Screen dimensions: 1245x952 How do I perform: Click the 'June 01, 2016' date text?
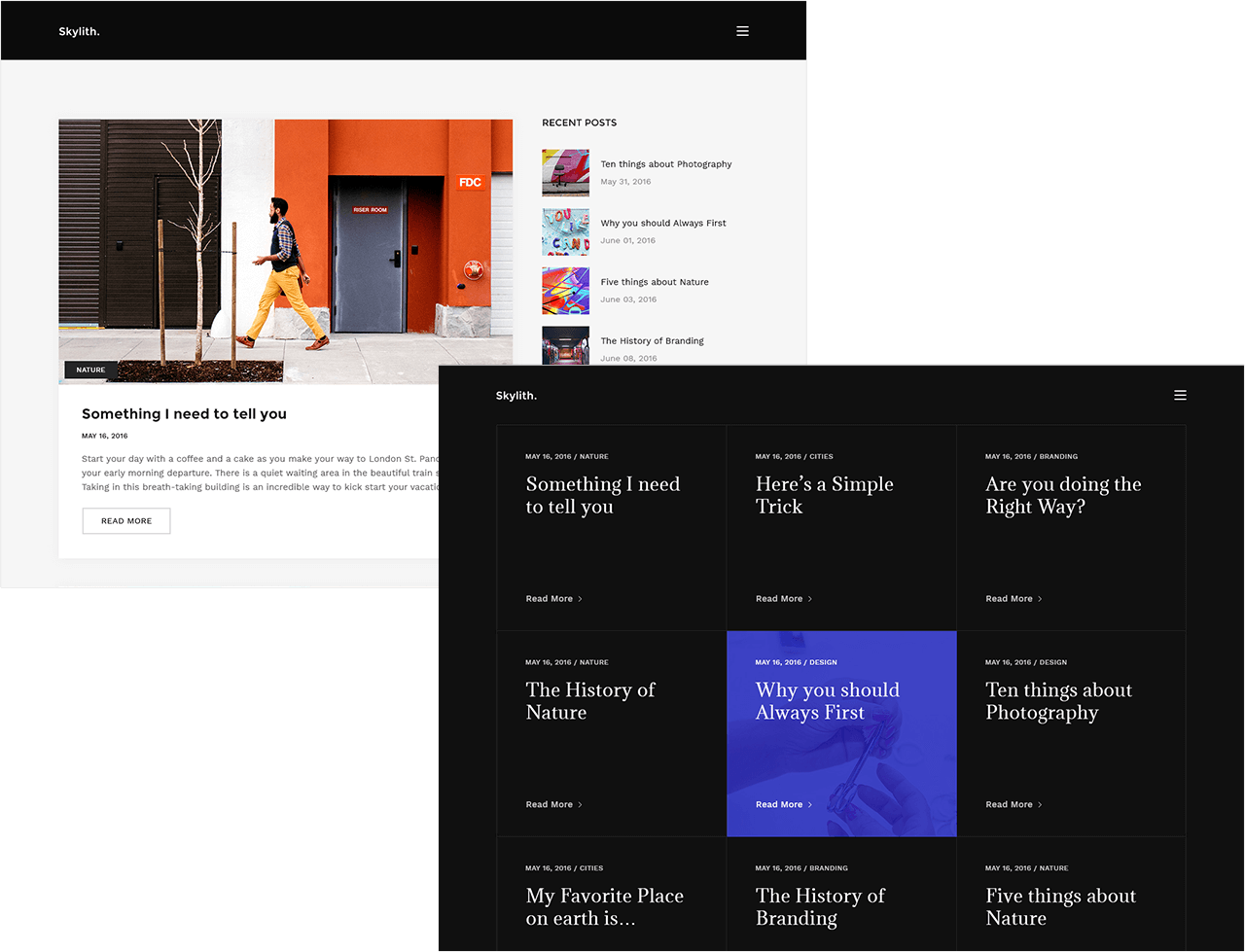point(627,240)
